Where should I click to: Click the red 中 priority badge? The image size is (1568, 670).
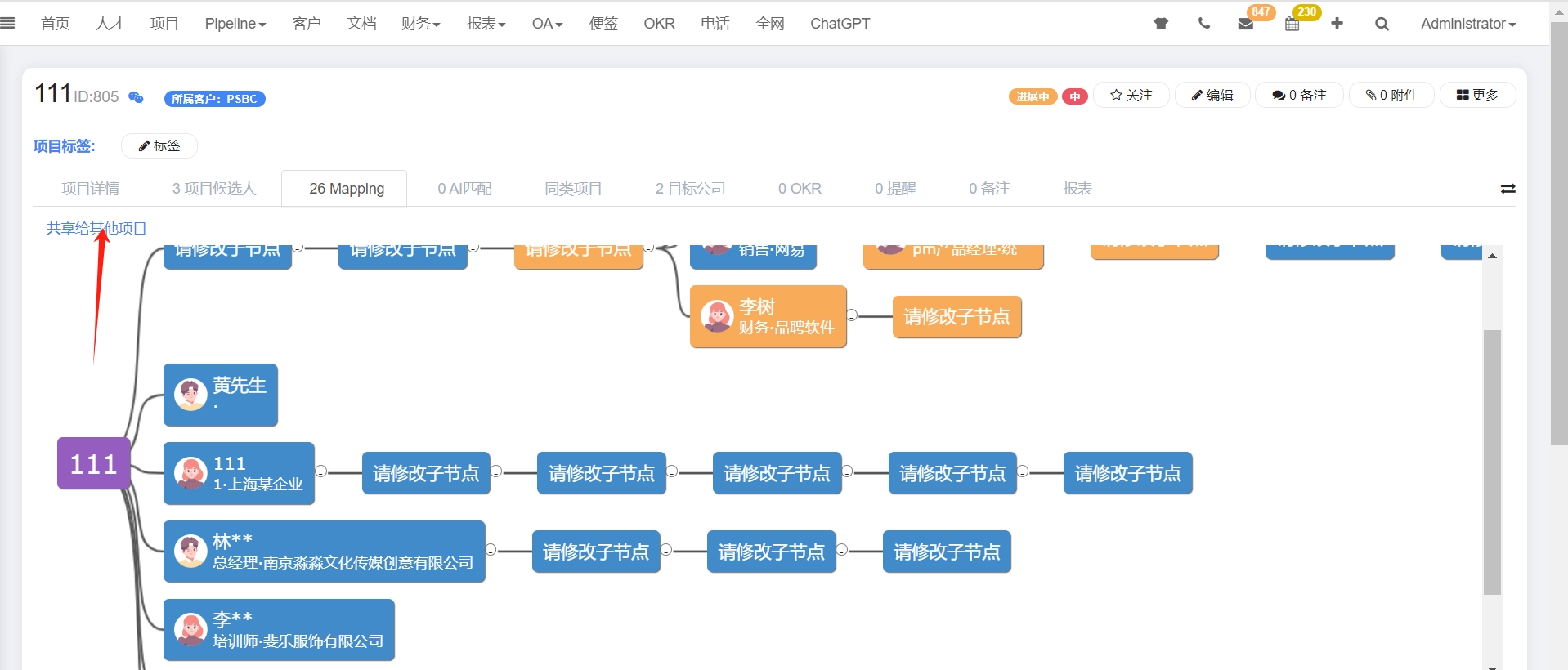pos(1075,96)
